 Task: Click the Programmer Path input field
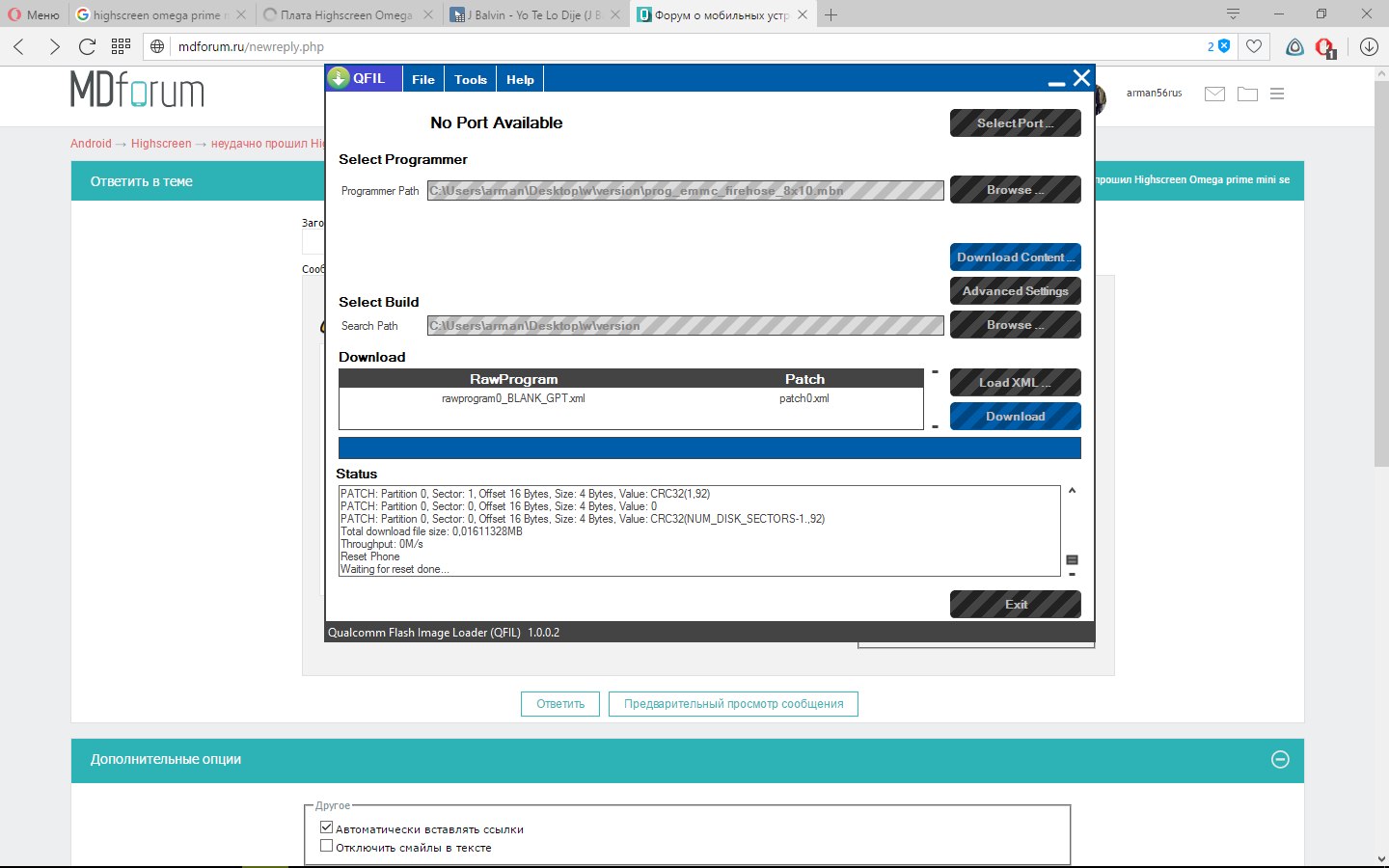[685, 191]
